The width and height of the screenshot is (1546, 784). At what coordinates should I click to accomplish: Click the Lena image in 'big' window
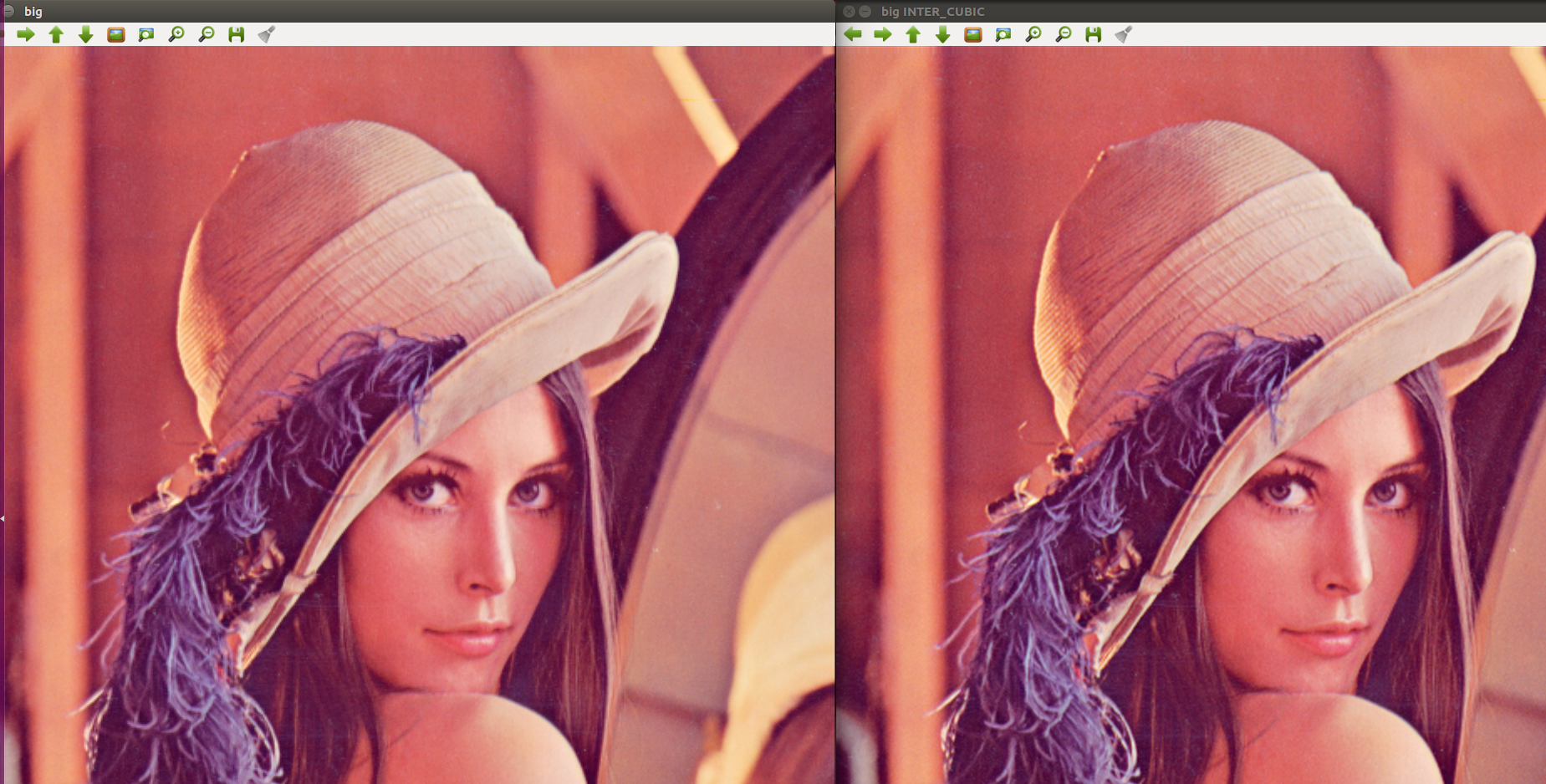point(420,415)
